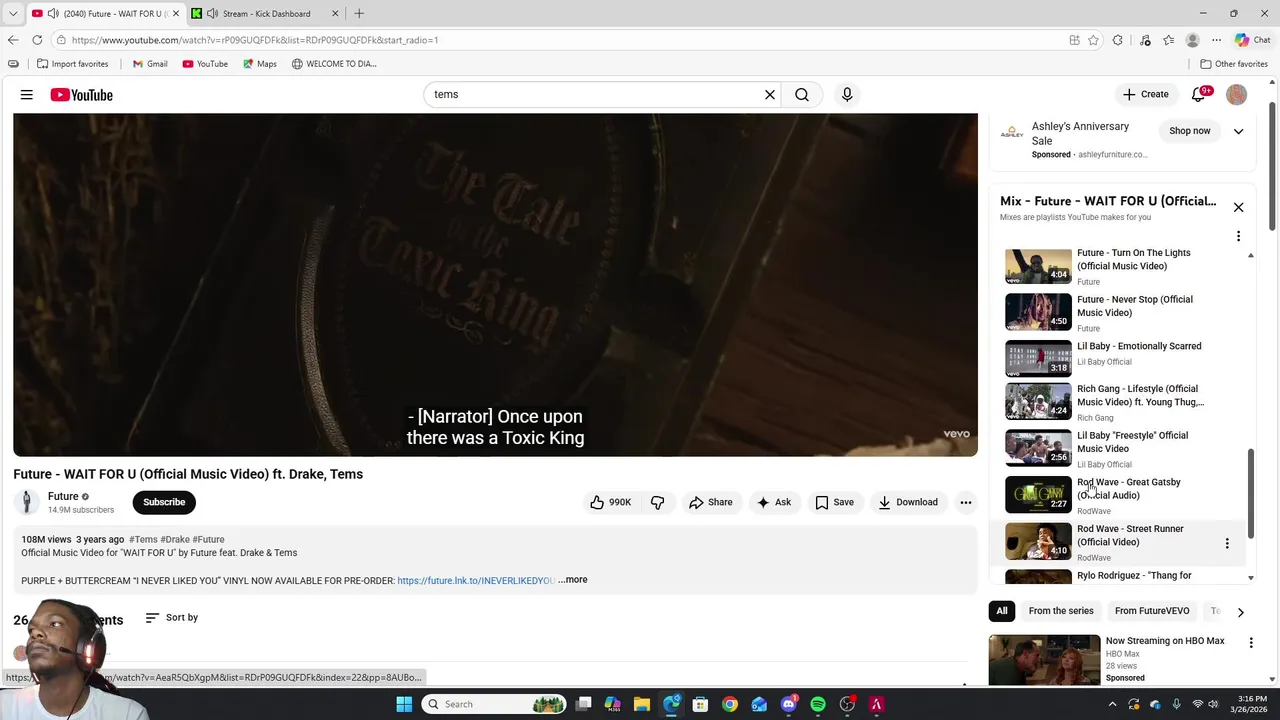Save video to playlist
Screen dimensions: 1280x720
click(x=835, y=502)
